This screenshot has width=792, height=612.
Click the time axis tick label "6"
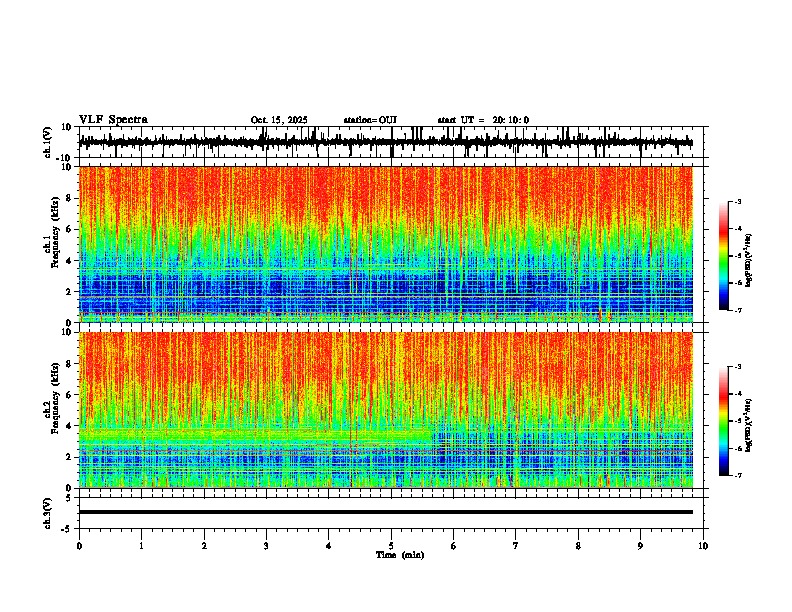click(454, 545)
